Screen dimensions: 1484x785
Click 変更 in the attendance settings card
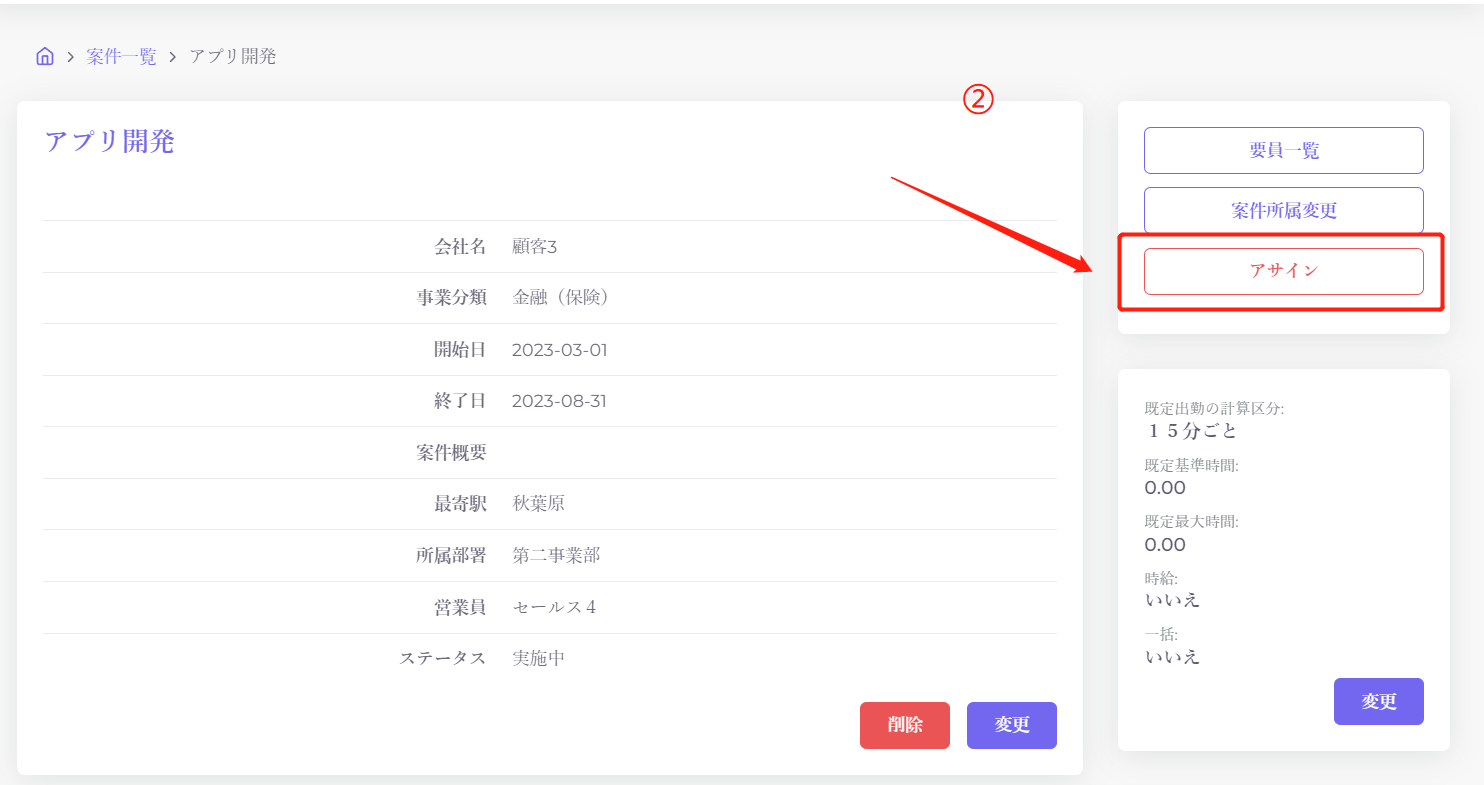pos(1378,701)
